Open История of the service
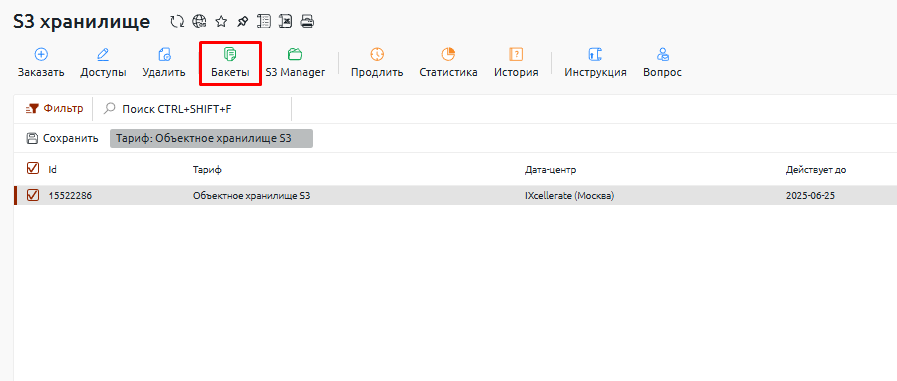897x381 pixels. 516,63
